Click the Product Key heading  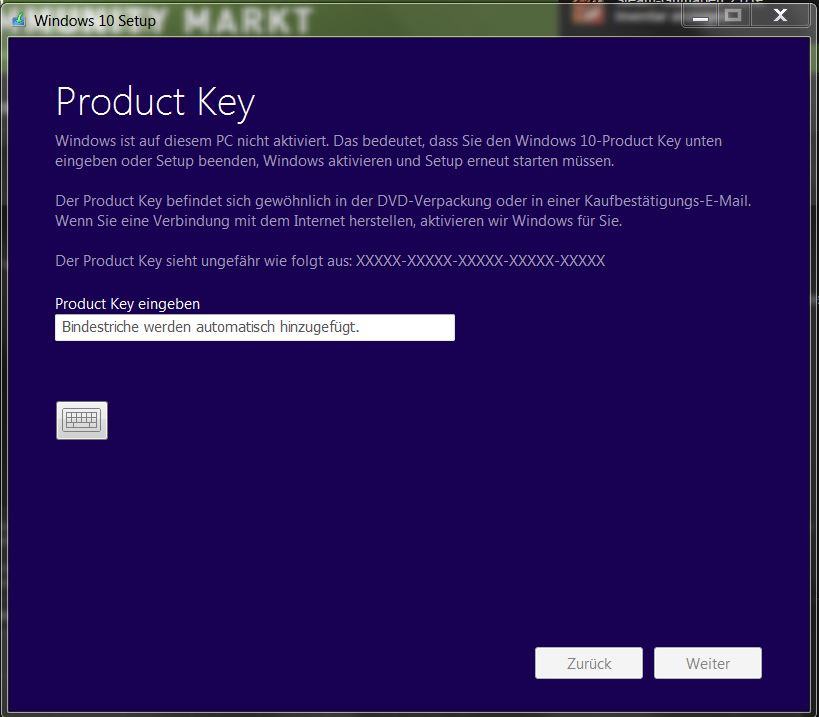pyautogui.click(x=155, y=102)
